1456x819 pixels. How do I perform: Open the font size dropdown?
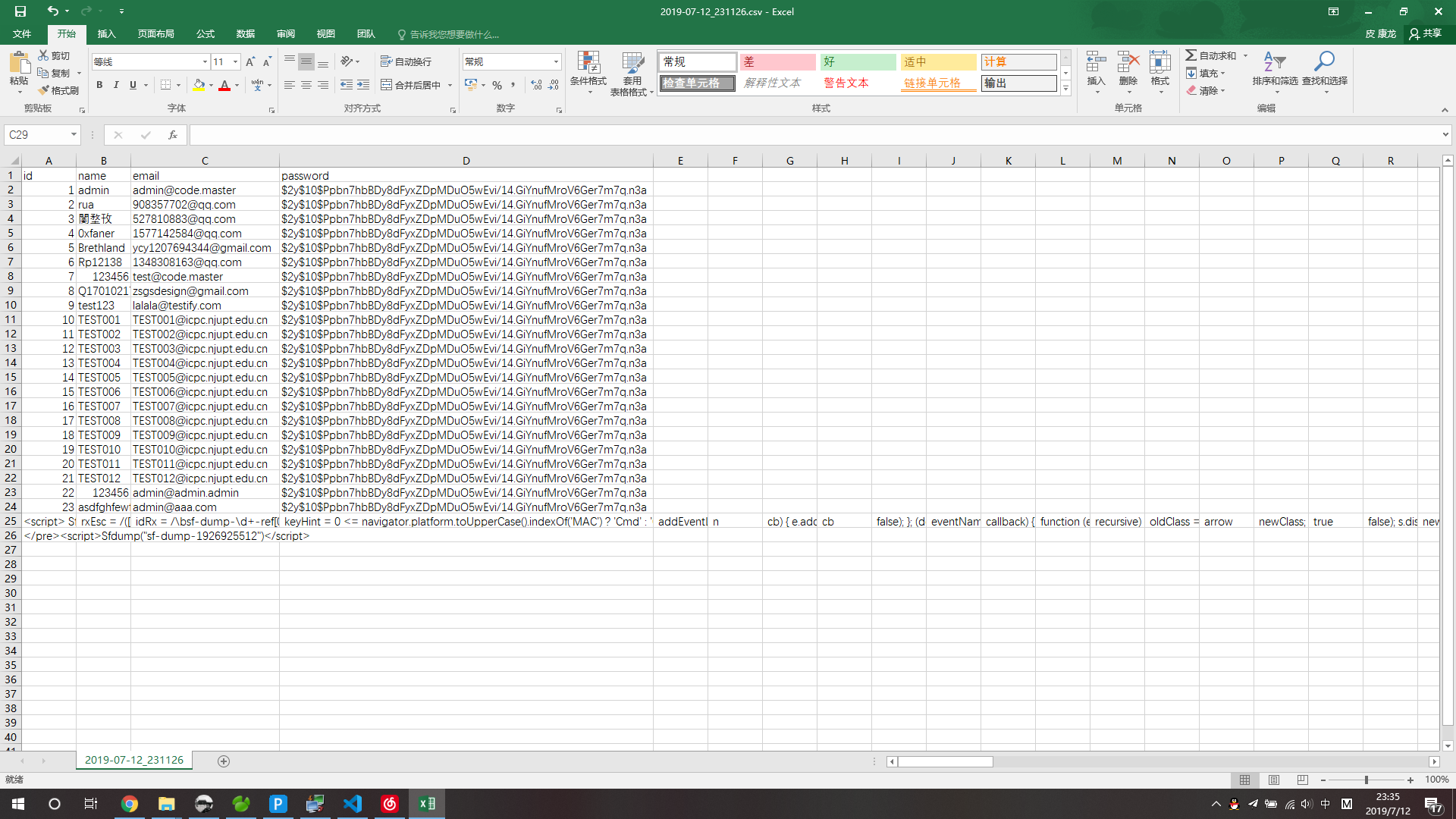[x=236, y=62]
